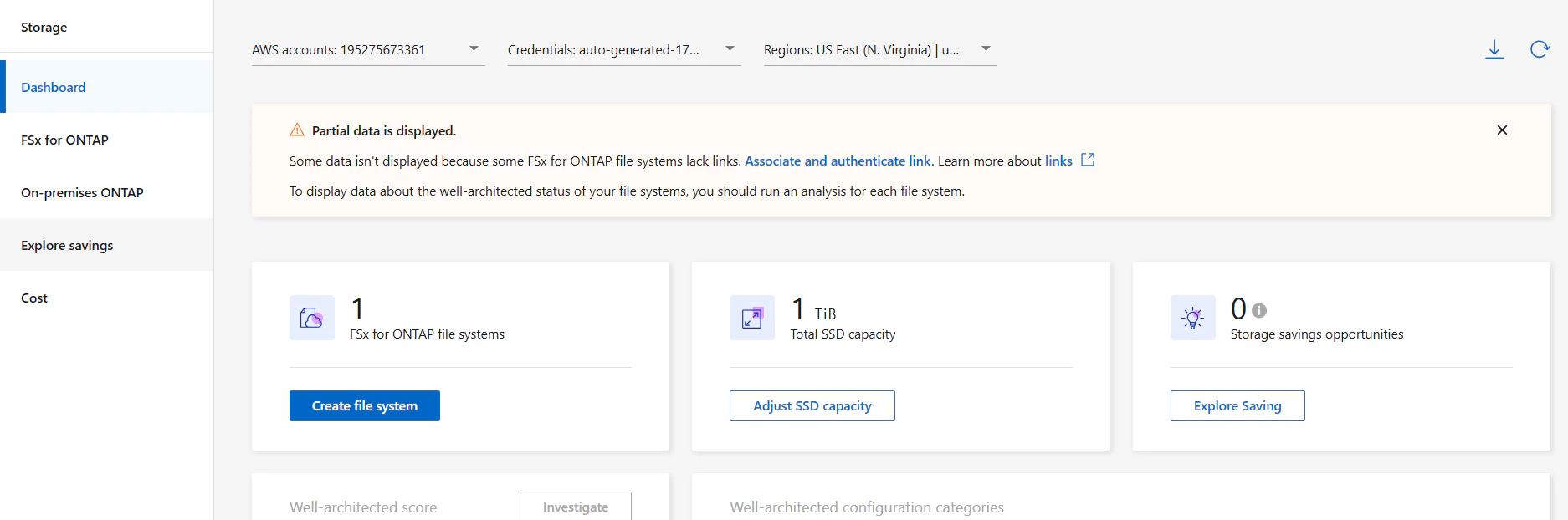Viewport: 1568px width, 520px height.
Task: Click 'Well-architected configuration categories' heading
Action: coord(867,507)
